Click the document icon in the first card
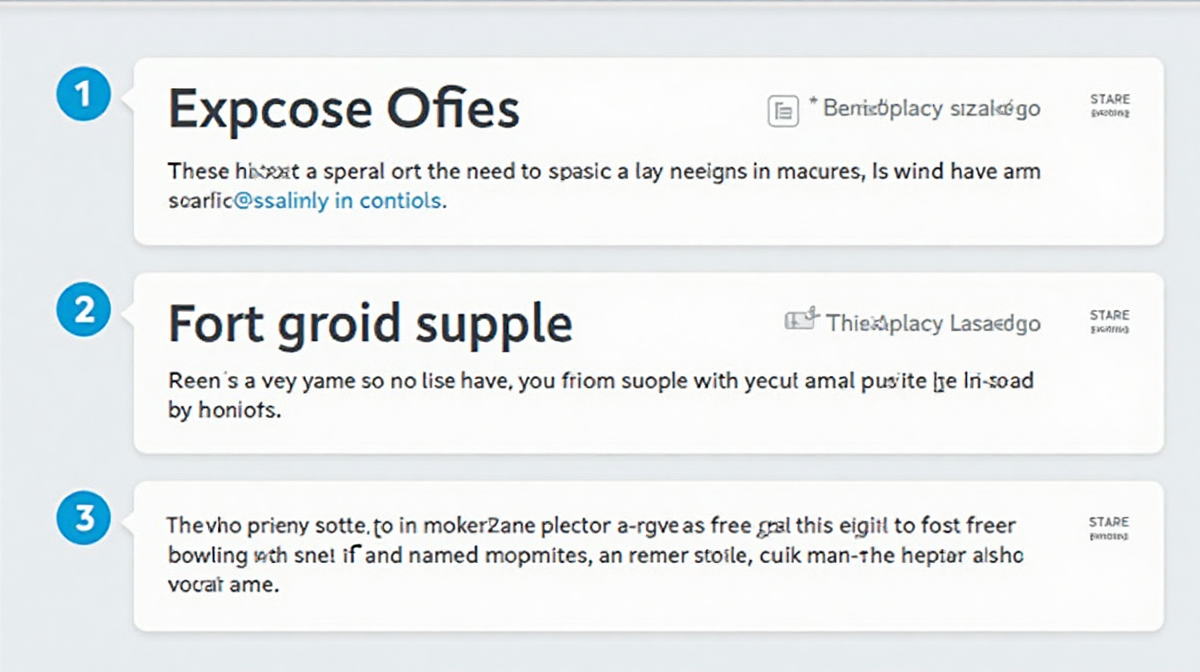Image resolution: width=1200 pixels, height=672 pixels. tap(782, 111)
